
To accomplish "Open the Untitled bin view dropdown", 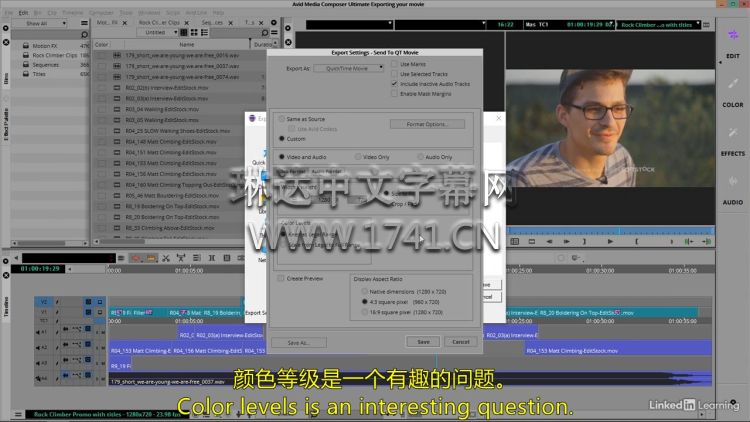I will click(156, 33).
